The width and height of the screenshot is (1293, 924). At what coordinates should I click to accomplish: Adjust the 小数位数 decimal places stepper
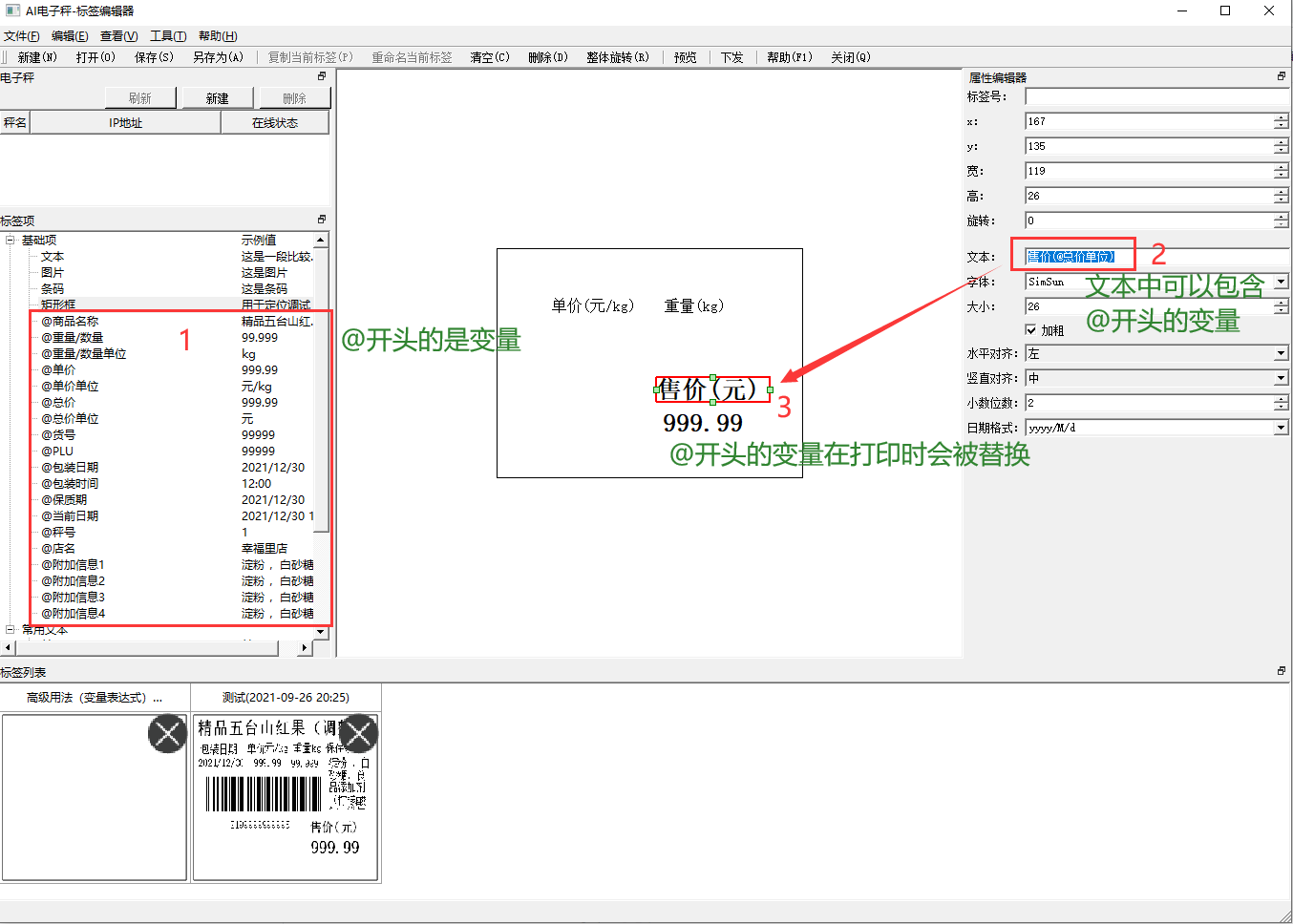(x=1281, y=403)
